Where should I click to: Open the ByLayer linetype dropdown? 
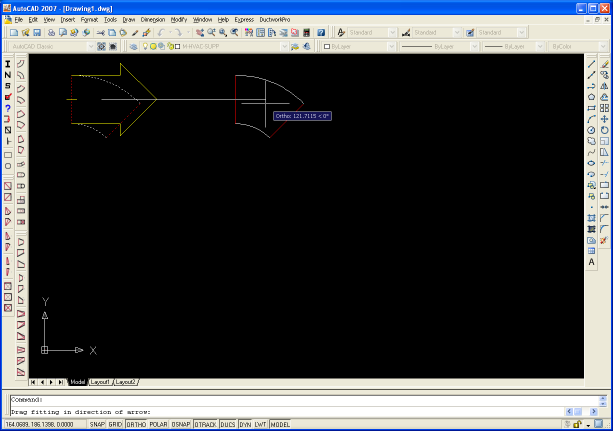point(474,47)
